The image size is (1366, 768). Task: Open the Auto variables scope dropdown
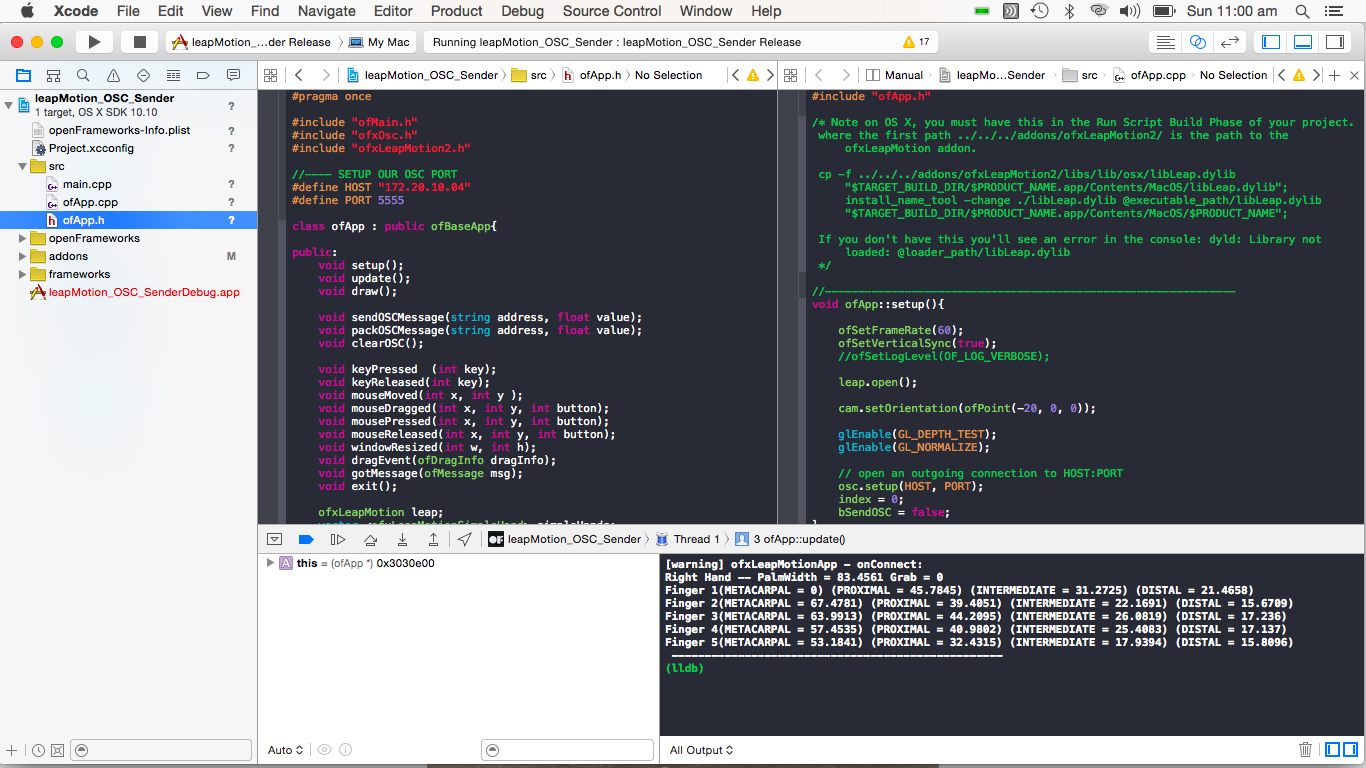(x=285, y=750)
